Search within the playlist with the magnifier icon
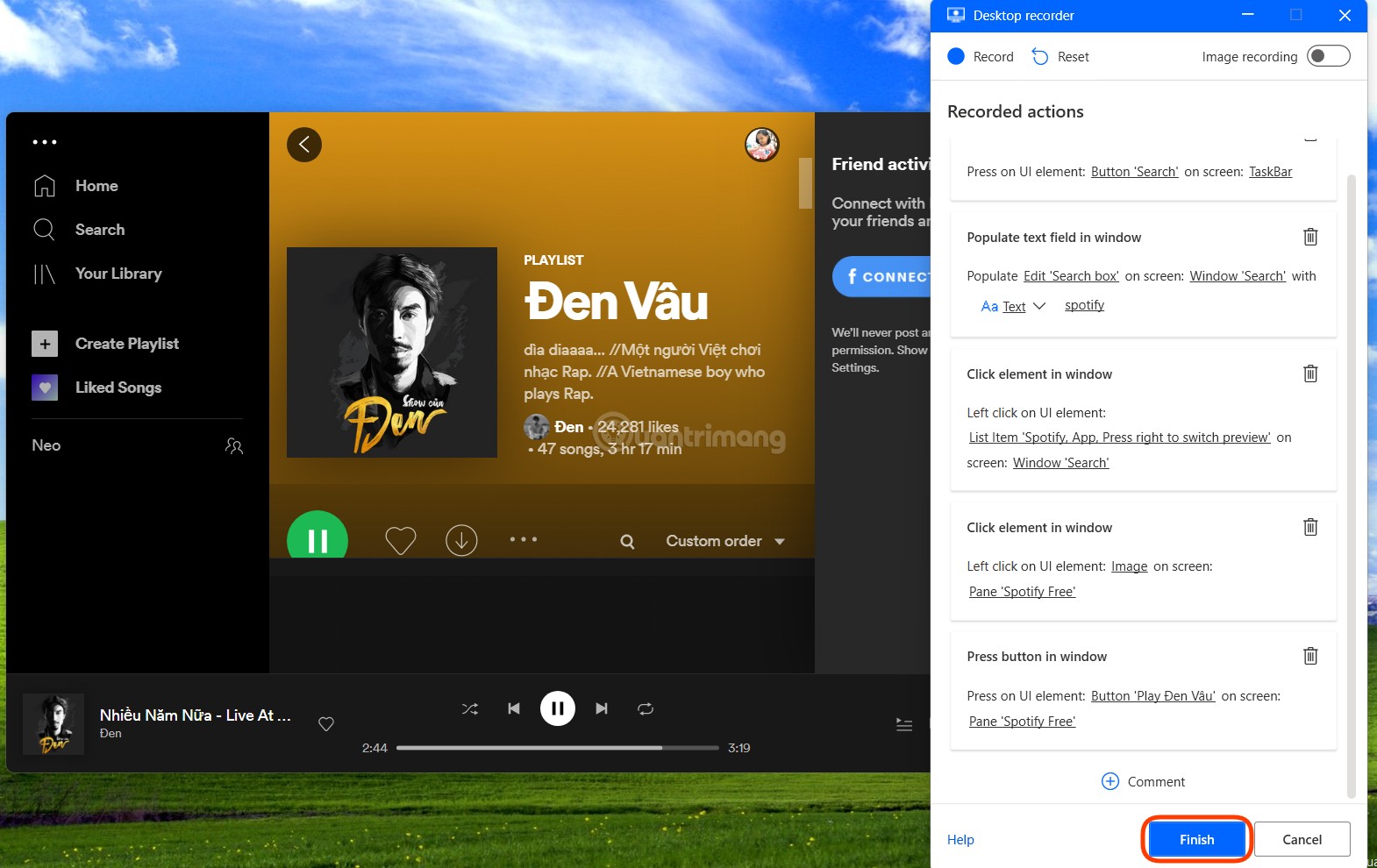The image size is (1377, 868). (627, 542)
